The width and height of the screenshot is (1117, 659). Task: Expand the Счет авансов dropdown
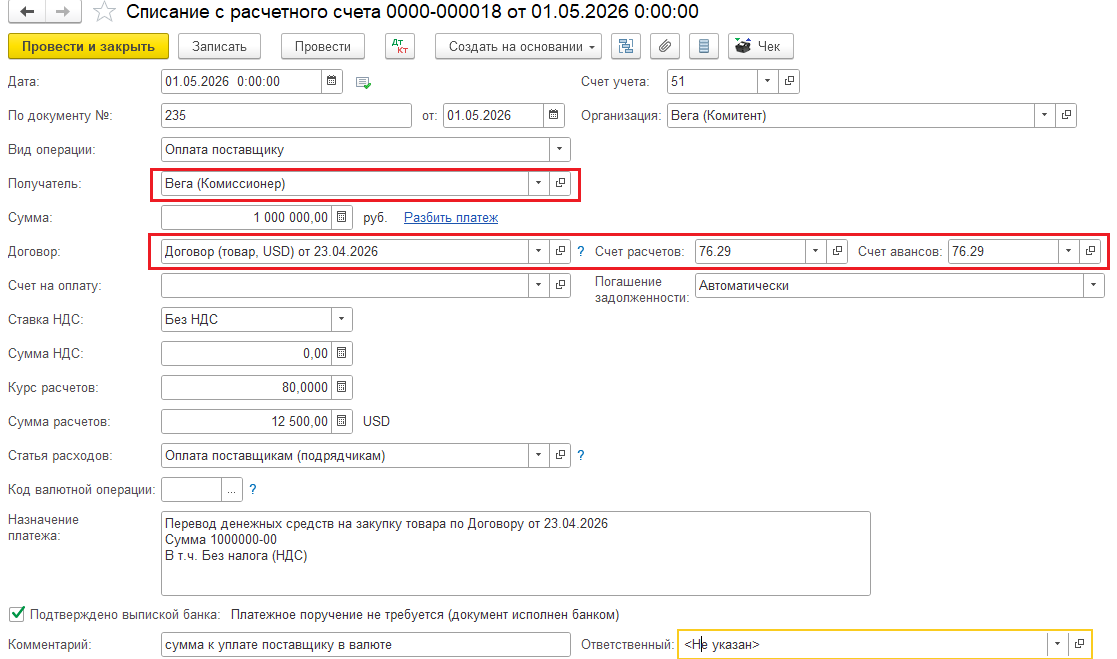click(x=1069, y=251)
